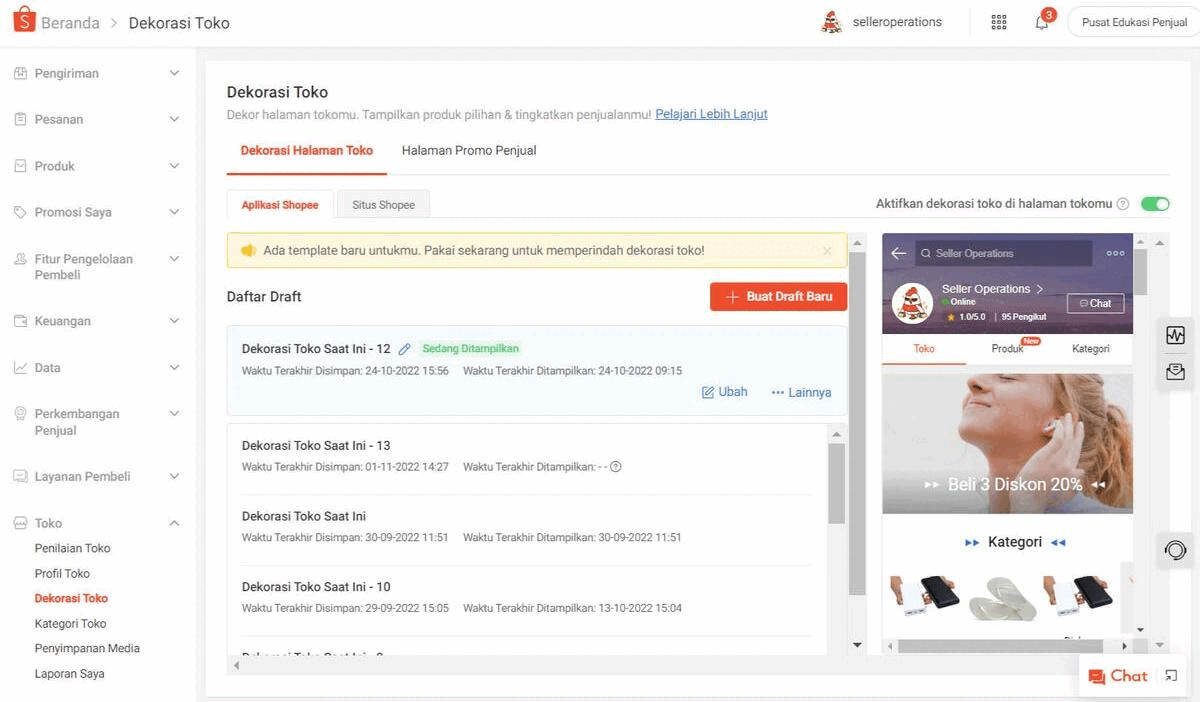Open the Pelajari Lebih Lanjut link
The height and width of the screenshot is (702, 1200).
click(711, 114)
